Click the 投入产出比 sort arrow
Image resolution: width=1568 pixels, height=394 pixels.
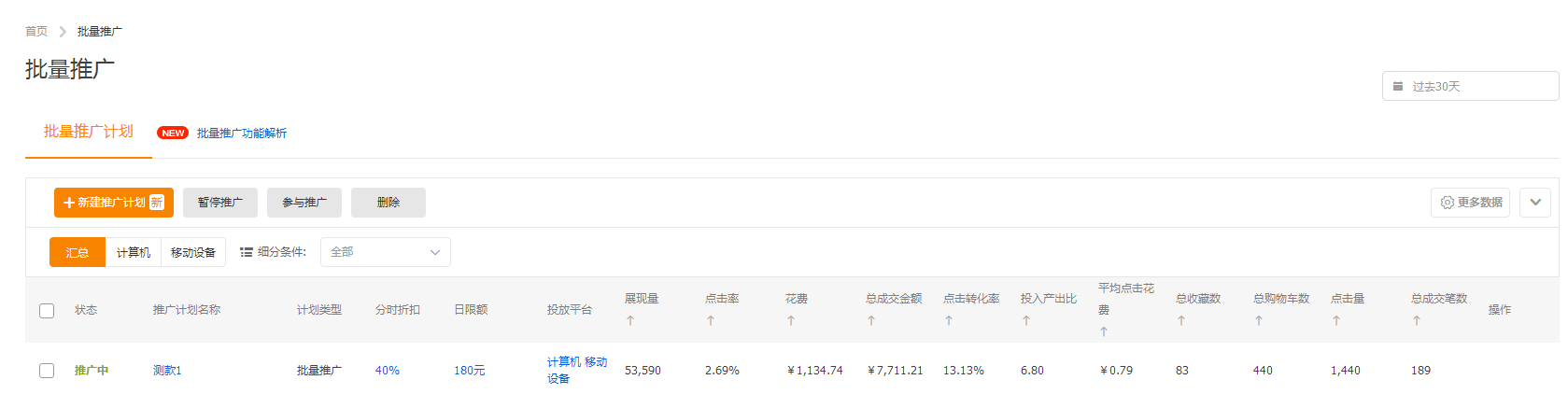click(1026, 320)
